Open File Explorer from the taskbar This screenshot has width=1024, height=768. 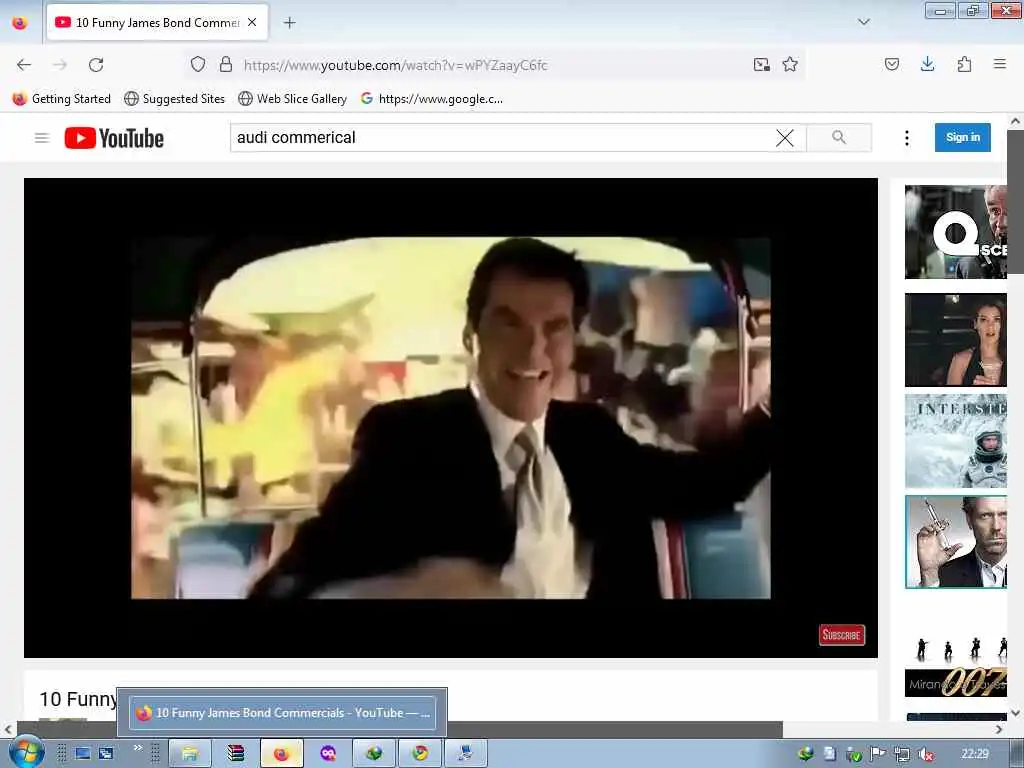click(x=190, y=754)
